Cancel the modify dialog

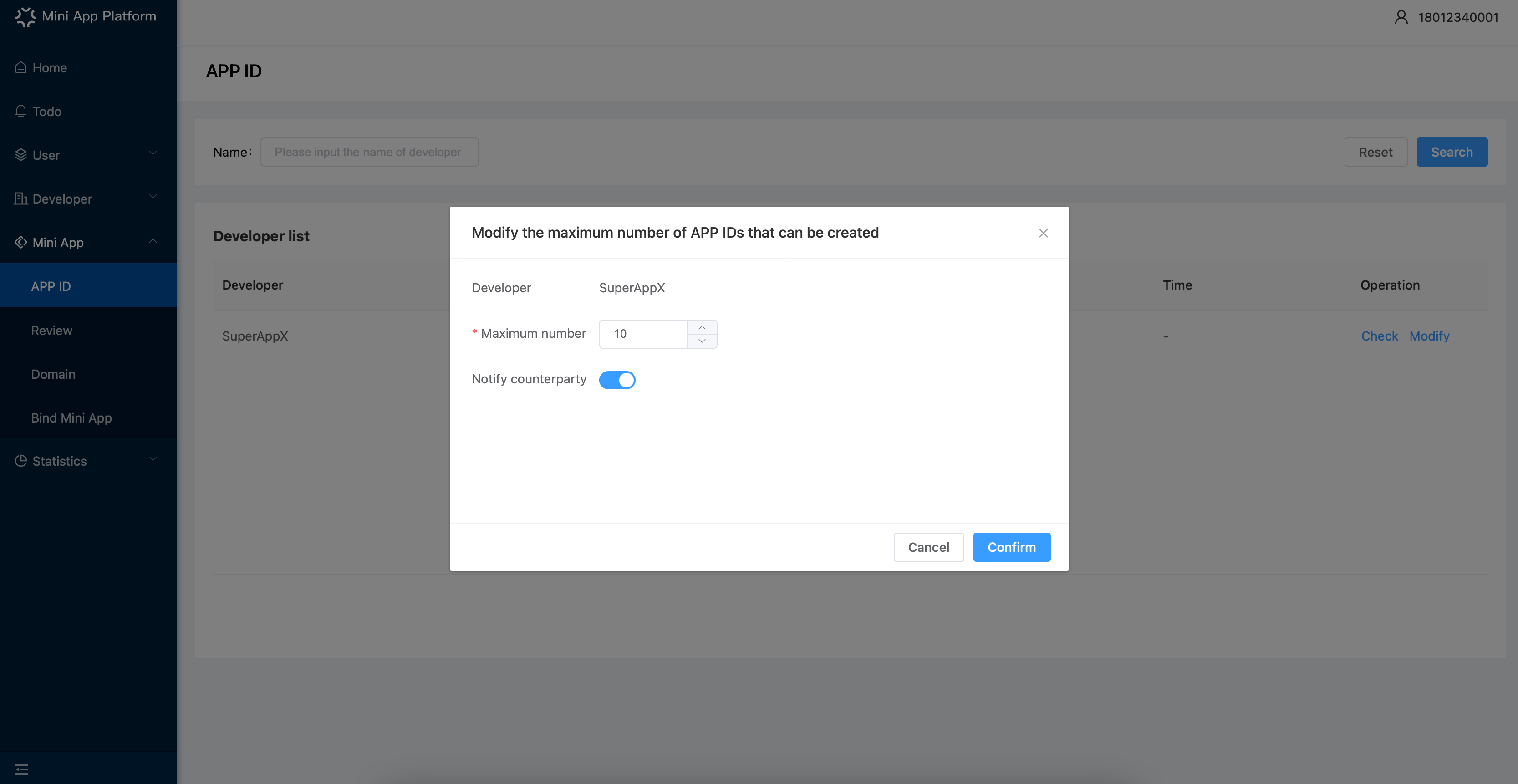click(x=928, y=547)
